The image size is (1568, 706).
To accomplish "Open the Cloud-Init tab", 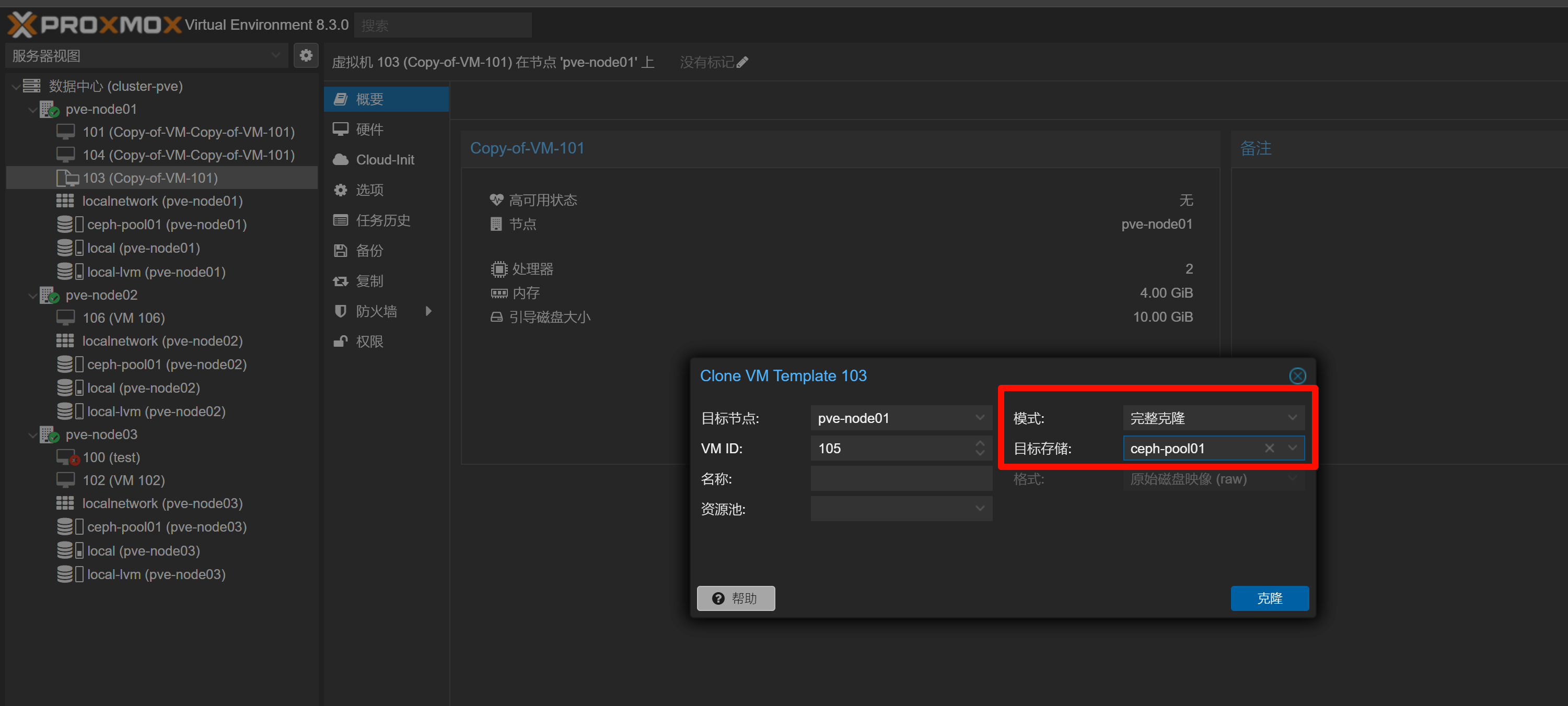I will [387, 160].
